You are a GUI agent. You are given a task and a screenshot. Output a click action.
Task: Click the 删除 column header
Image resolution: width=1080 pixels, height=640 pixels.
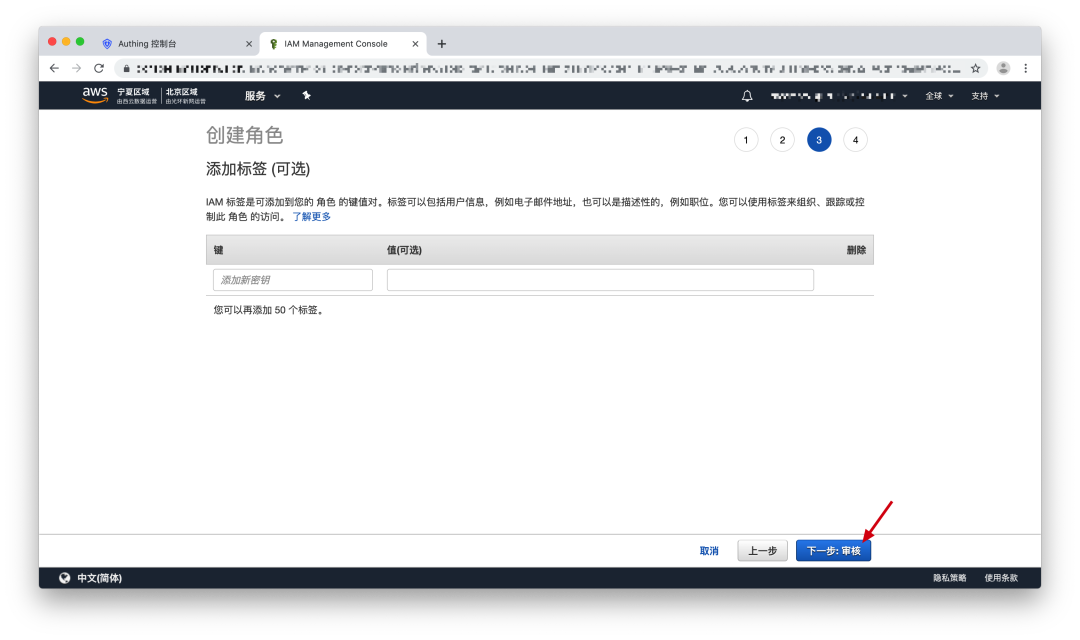[856, 250]
